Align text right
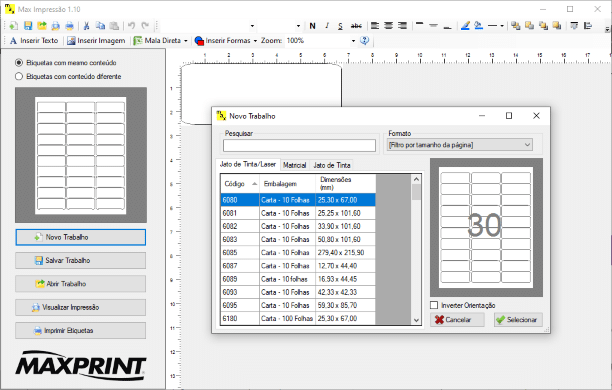This screenshot has width=612, height=390. click(402, 26)
